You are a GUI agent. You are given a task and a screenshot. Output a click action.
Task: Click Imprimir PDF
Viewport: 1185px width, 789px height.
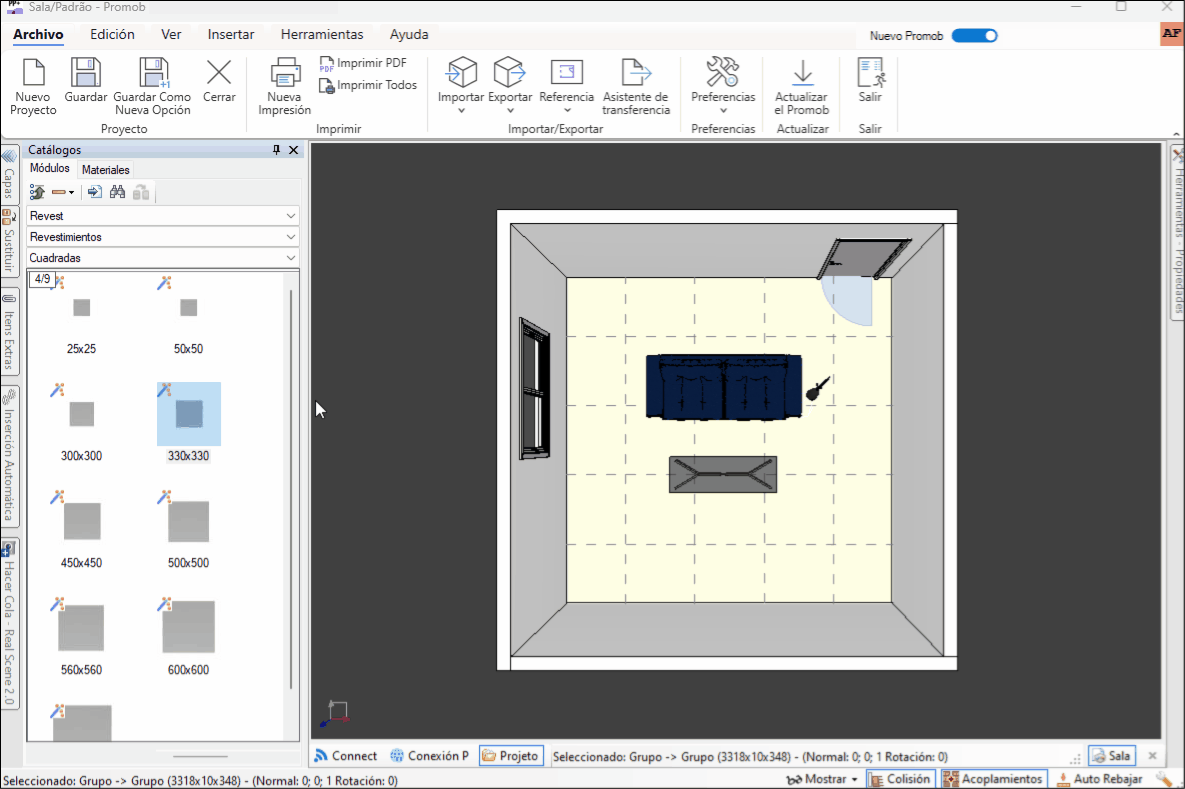click(363, 63)
